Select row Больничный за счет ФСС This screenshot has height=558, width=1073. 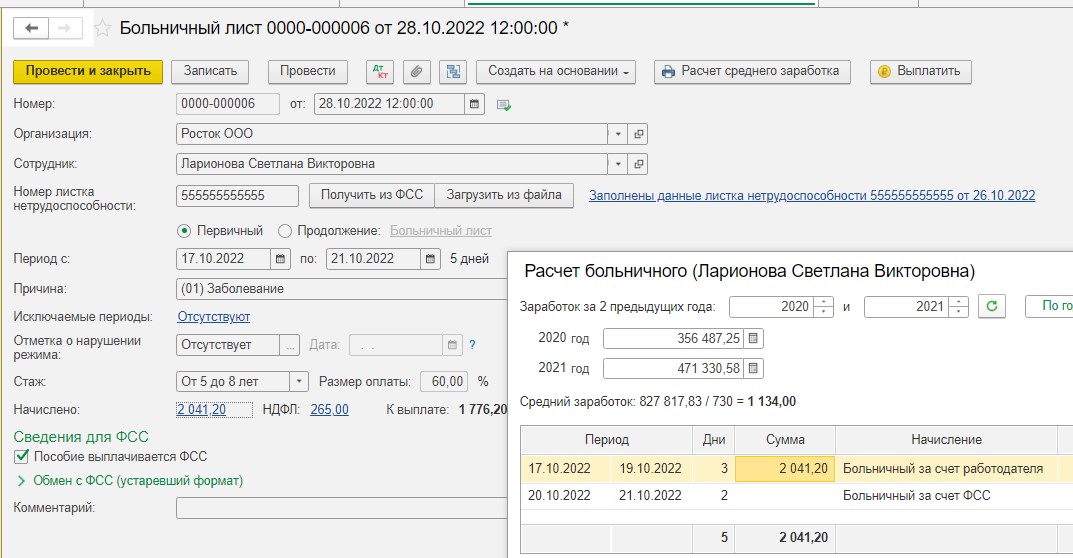tap(797, 496)
